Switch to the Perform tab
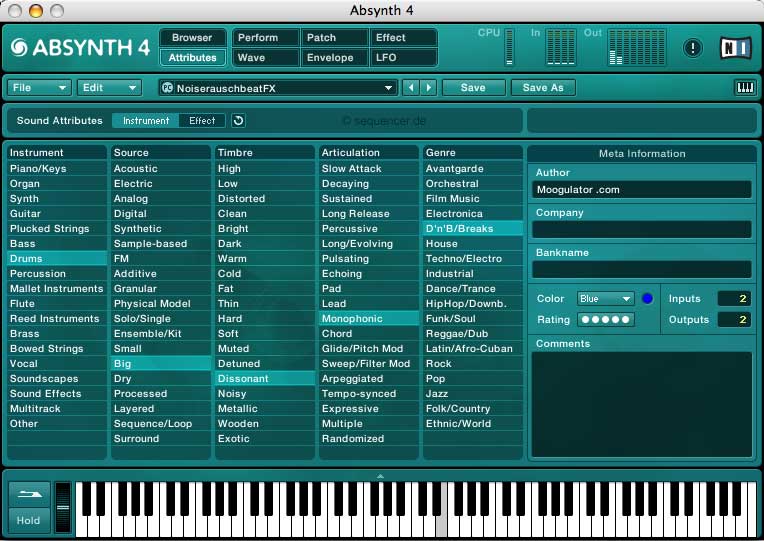Screen dimensions: 764x541 click(x=265, y=38)
